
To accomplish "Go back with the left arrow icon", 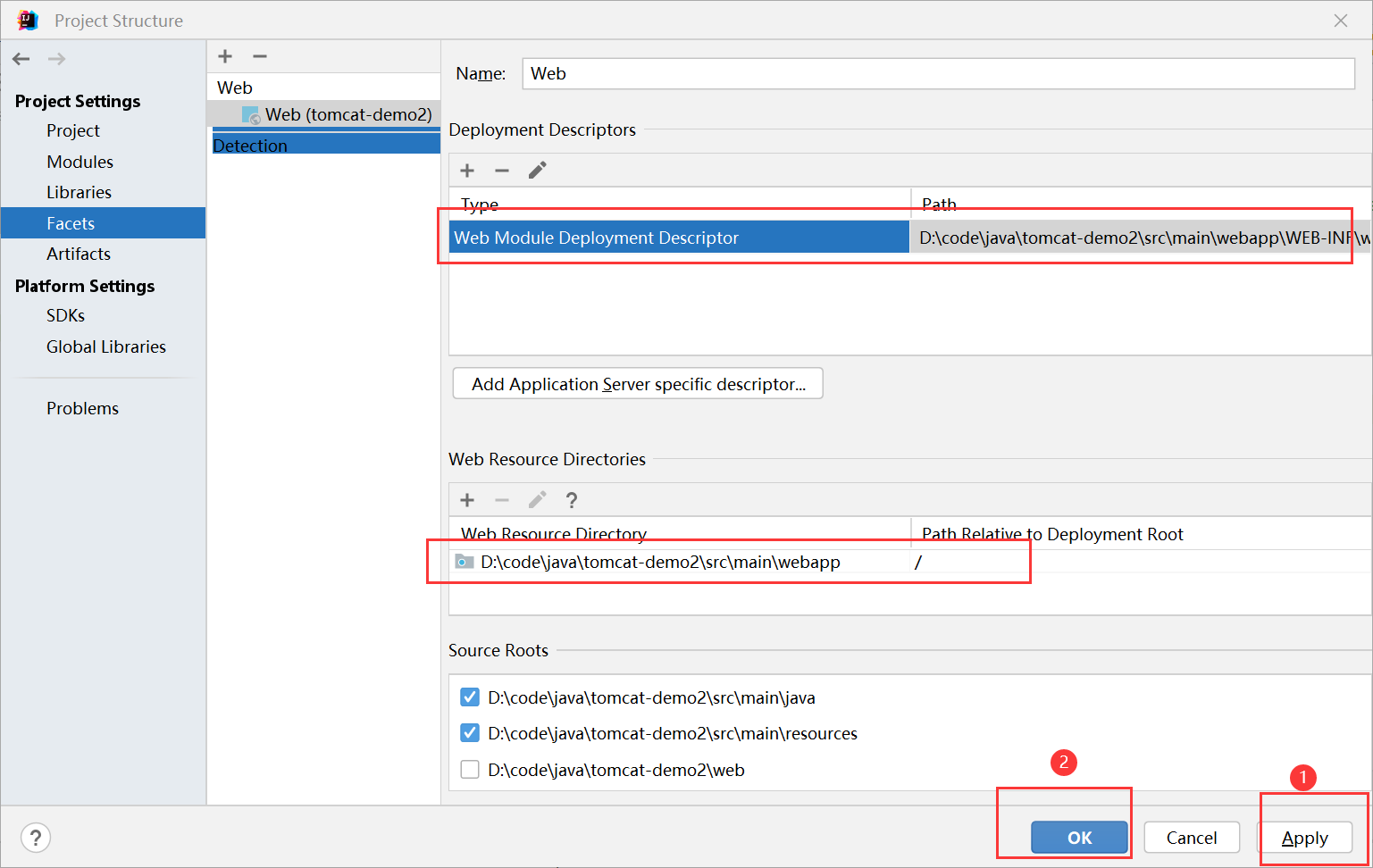I will coord(21,59).
